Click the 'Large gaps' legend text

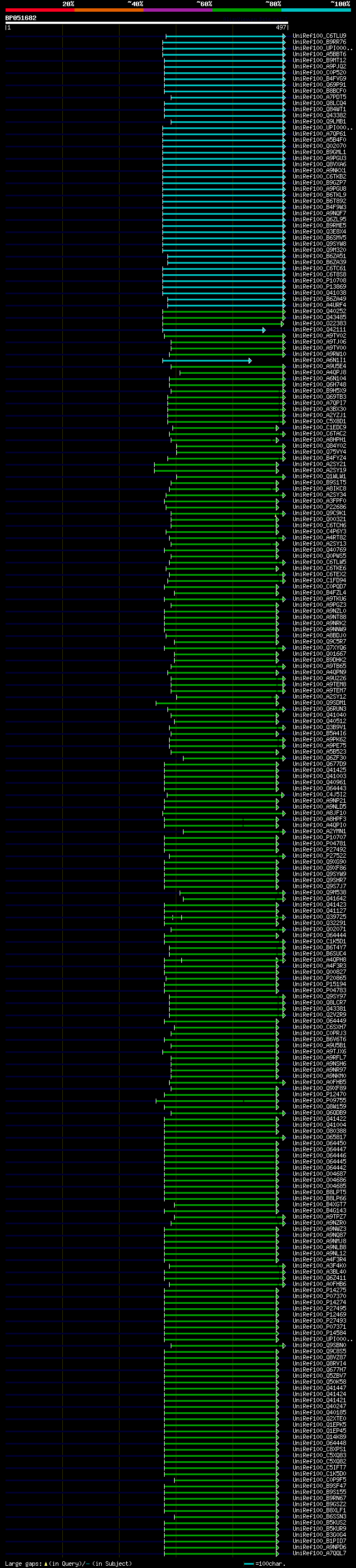click(x=24, y=1563)
